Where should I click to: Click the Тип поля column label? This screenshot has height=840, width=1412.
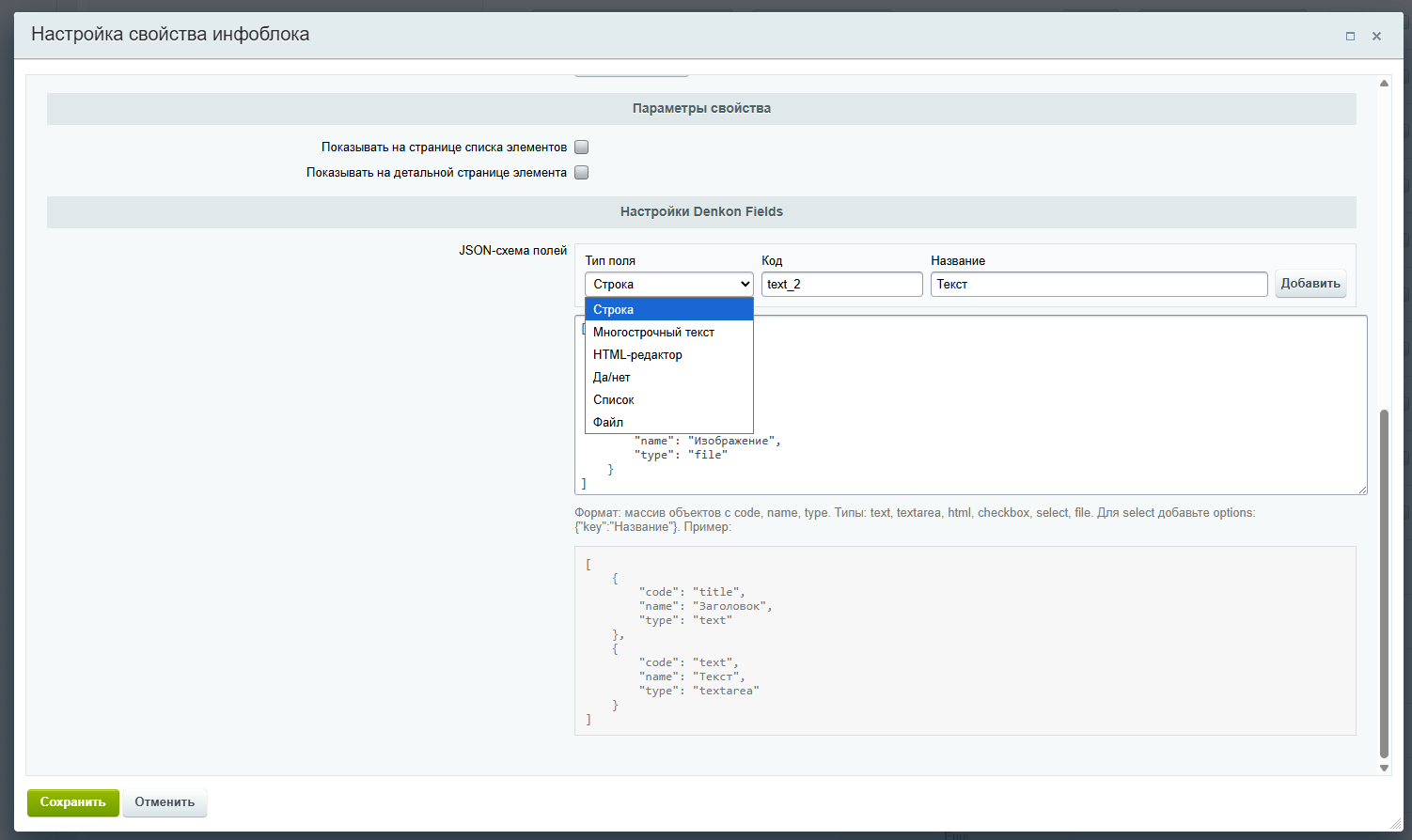coord(610,261)
